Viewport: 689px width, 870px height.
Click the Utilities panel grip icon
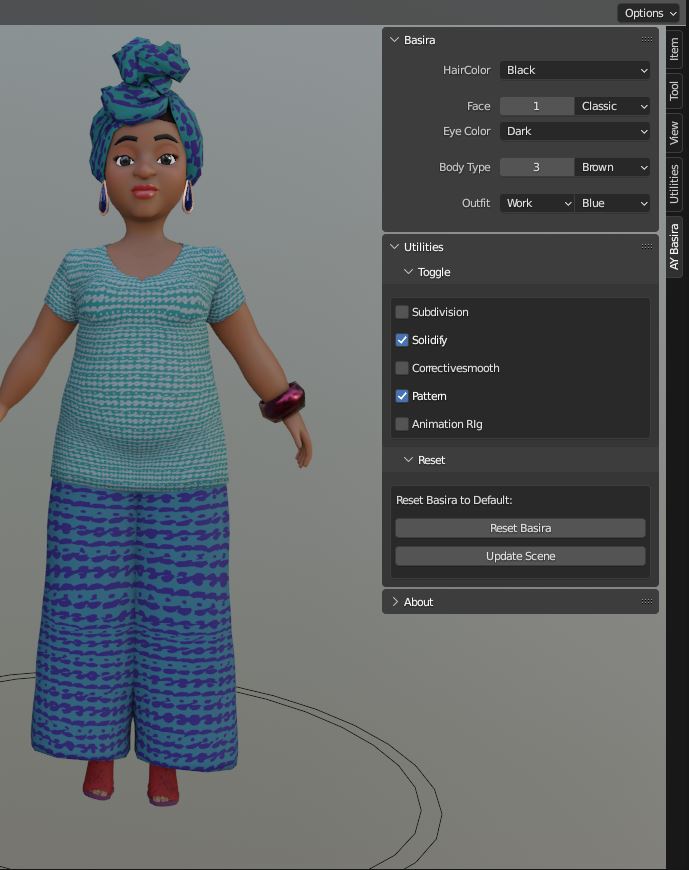(647, 246)
